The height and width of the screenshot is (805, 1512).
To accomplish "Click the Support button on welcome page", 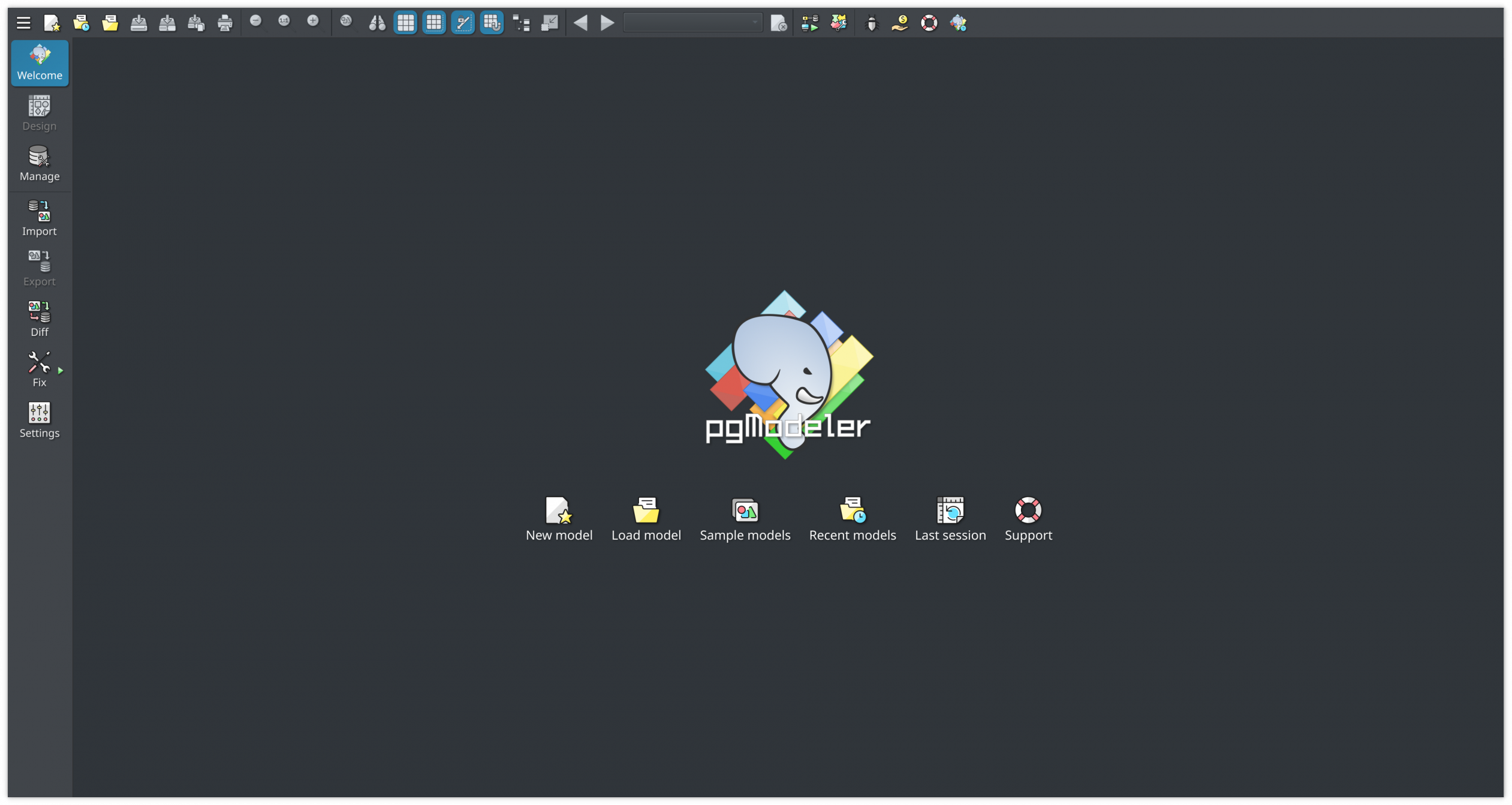I will (1028, 519).
